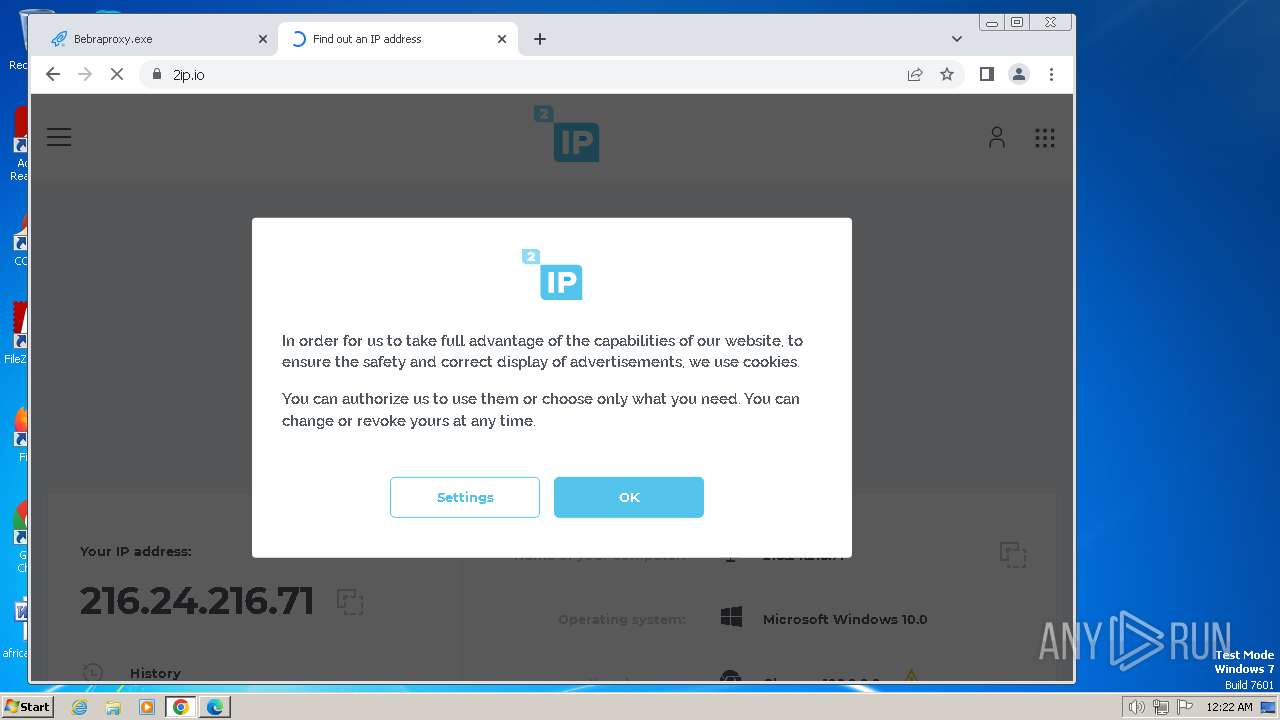Click OK in the cookie dialog
1280x720 pixels.
pos(629,497)
